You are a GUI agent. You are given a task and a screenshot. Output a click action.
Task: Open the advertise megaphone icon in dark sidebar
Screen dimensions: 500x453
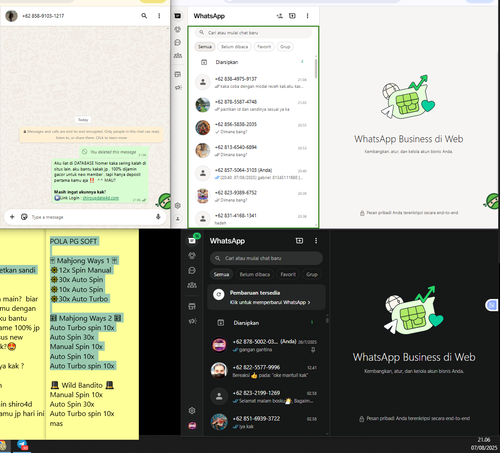tap(192, 321)
